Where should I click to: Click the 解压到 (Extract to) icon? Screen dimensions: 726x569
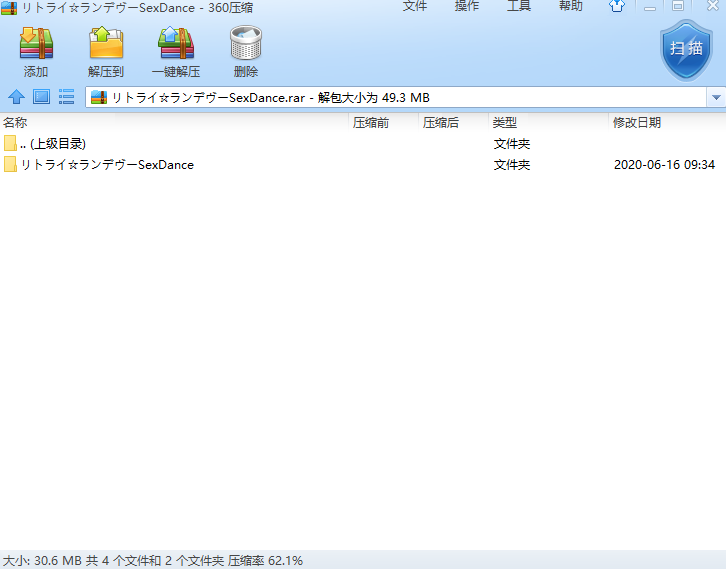pyautogui.click(x=106, y=46)
